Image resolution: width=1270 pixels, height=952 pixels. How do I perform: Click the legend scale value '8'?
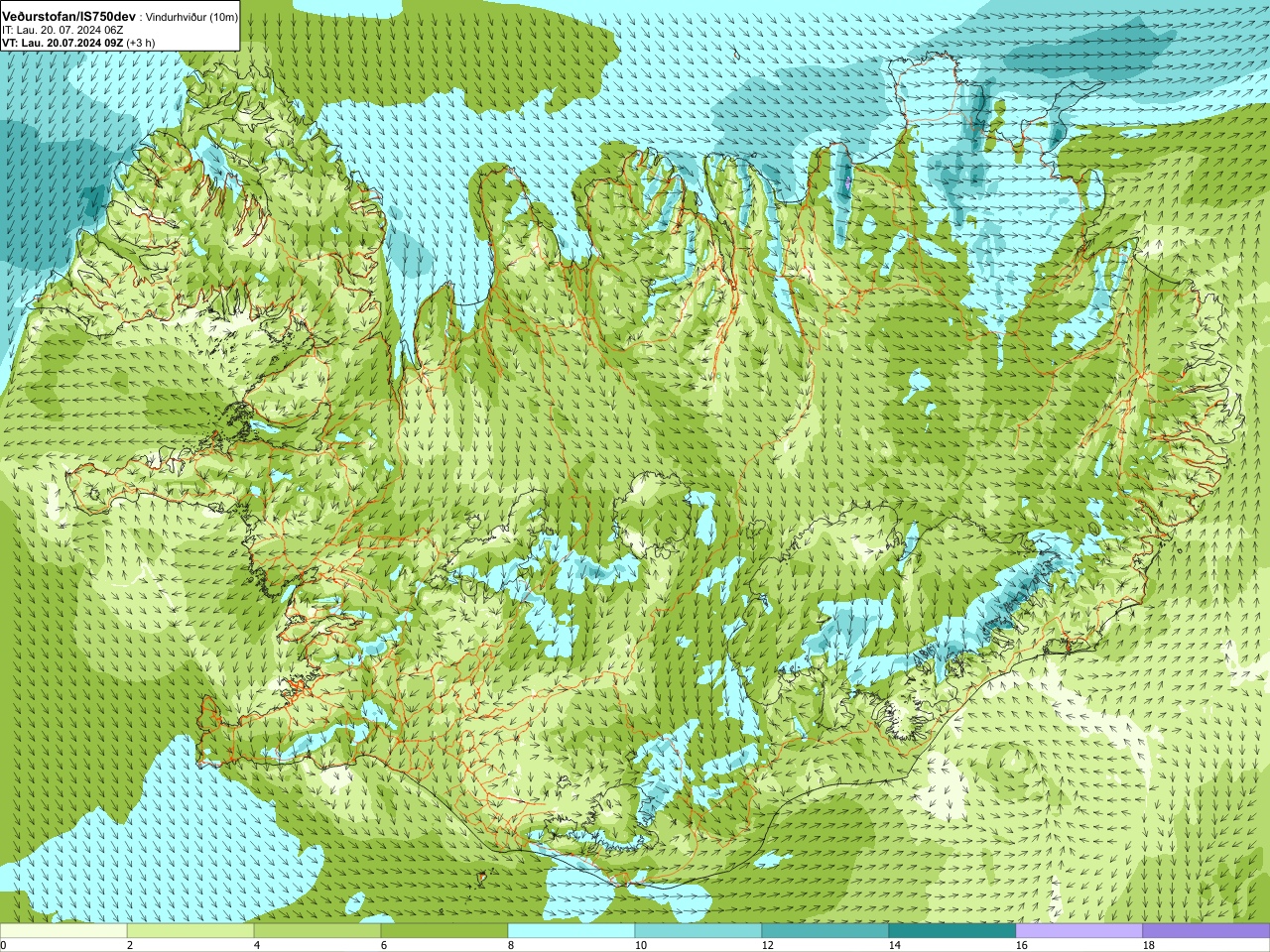click(511, 945)
